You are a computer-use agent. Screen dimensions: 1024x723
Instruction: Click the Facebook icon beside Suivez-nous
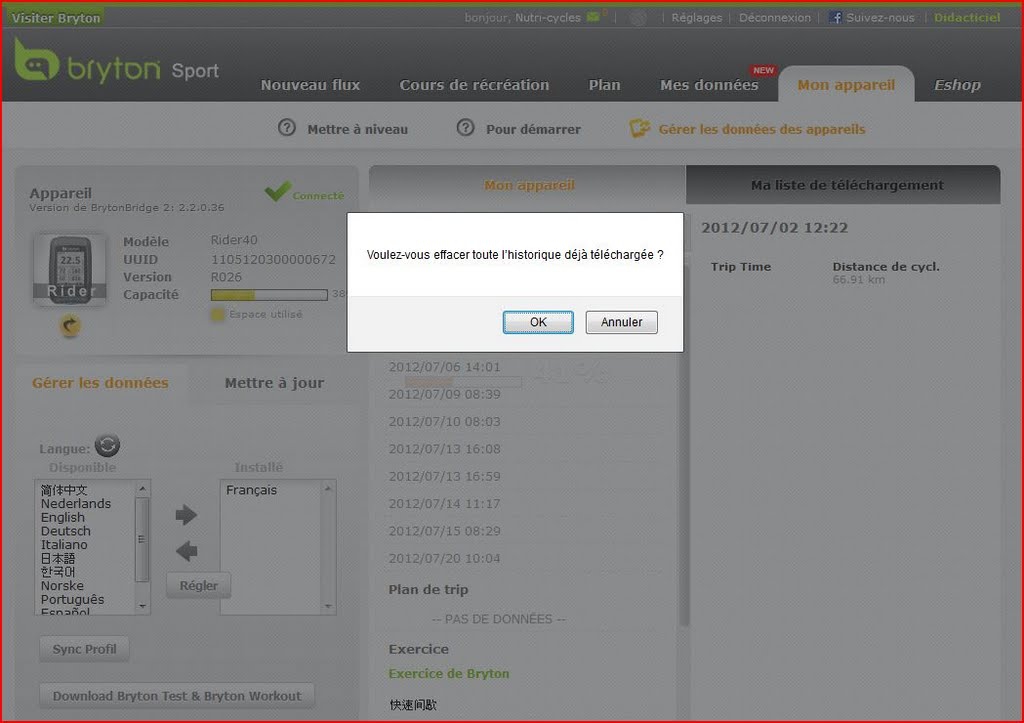[x=835, y=17]
